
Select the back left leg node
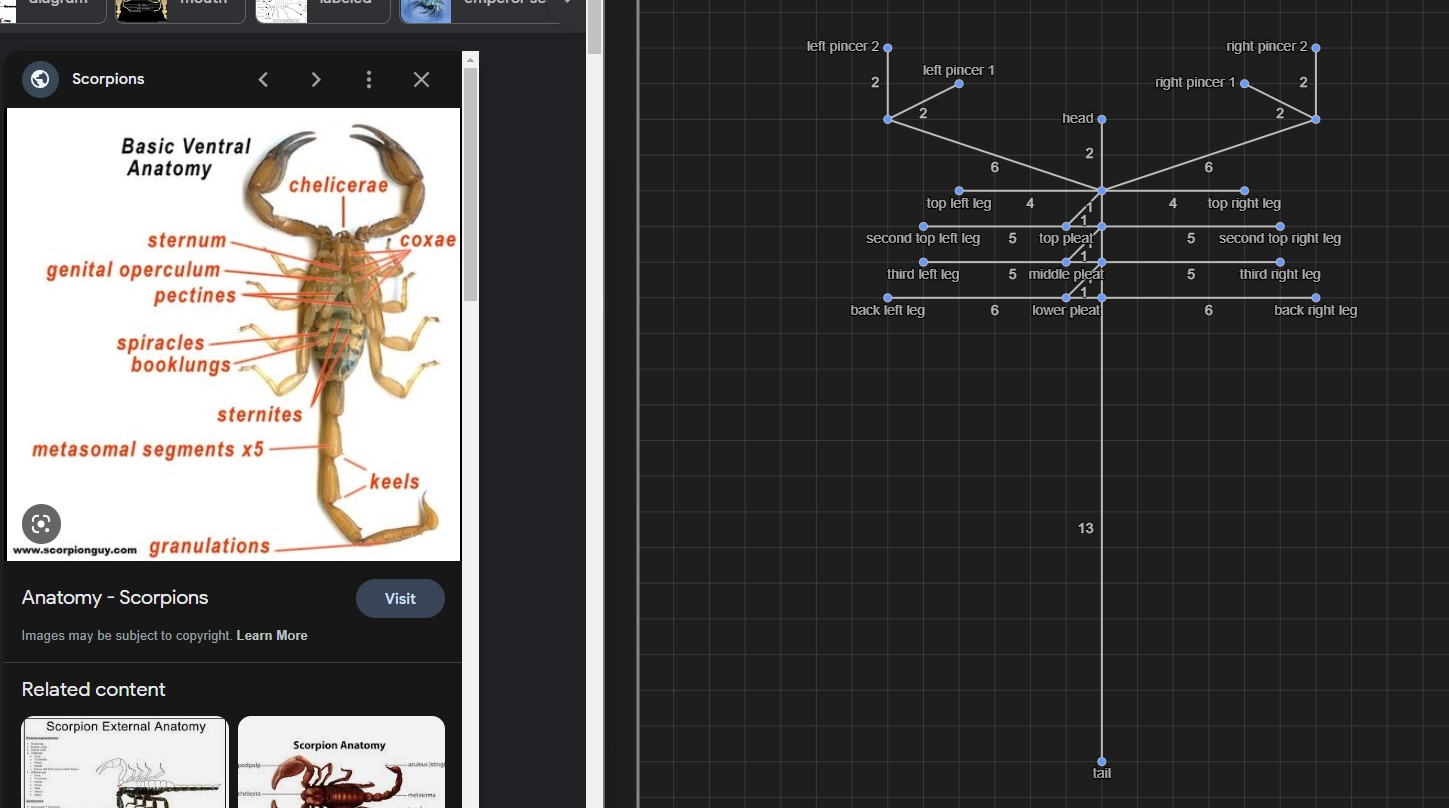click(887, 297)
